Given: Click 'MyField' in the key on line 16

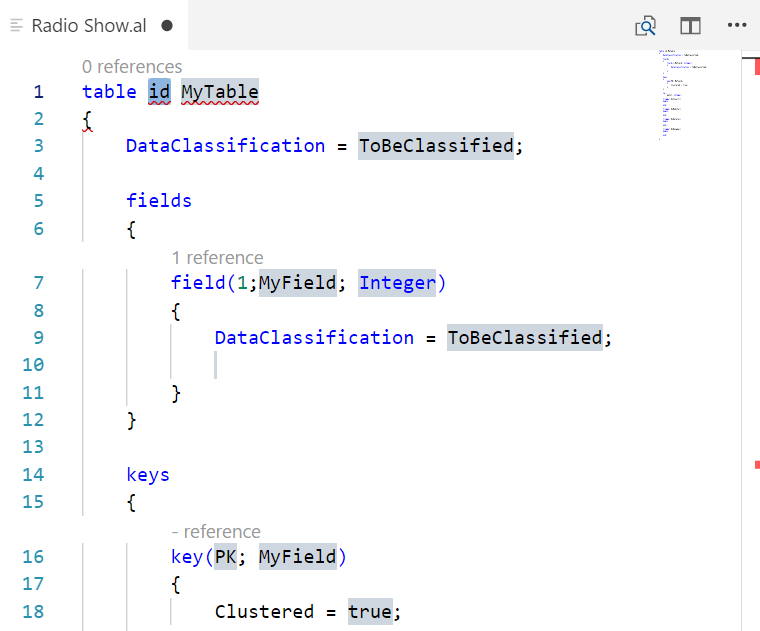Looking at the screenshot, I should pyautogui.click(x=298, y=557).
